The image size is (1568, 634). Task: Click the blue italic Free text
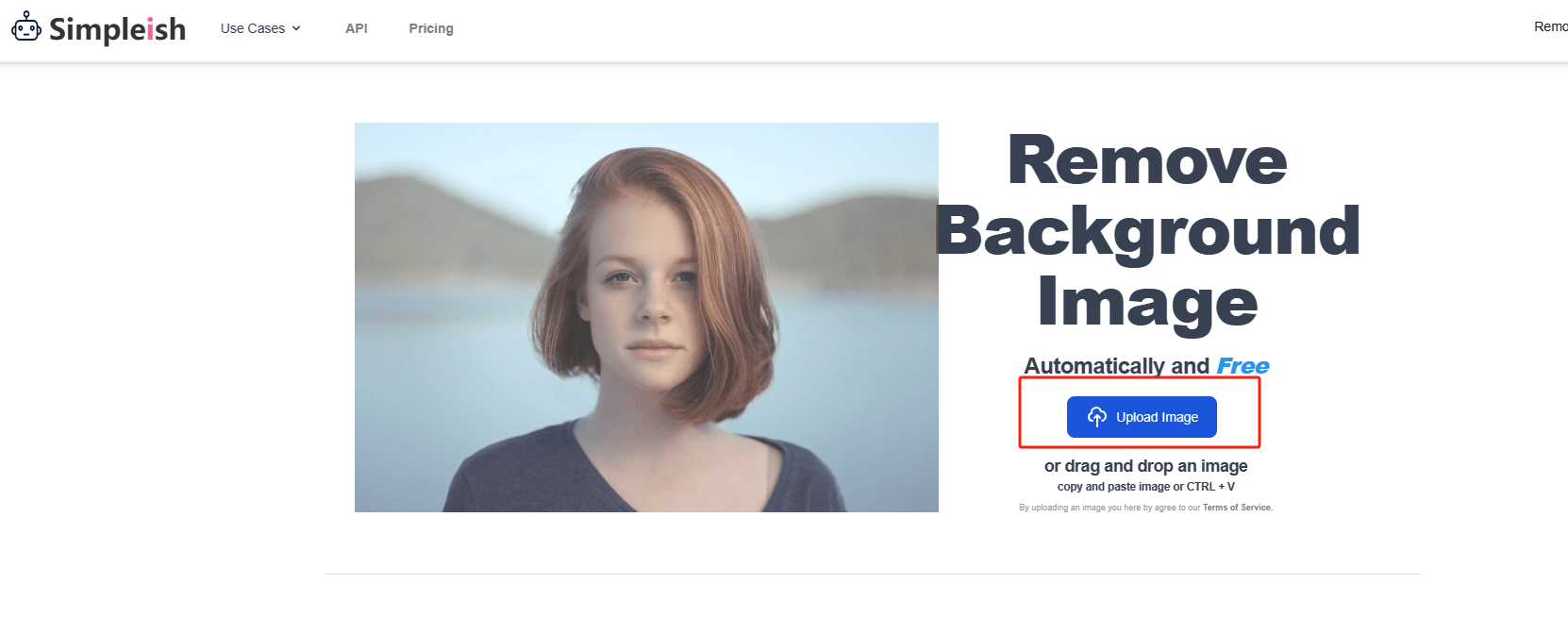[1243, 366]
